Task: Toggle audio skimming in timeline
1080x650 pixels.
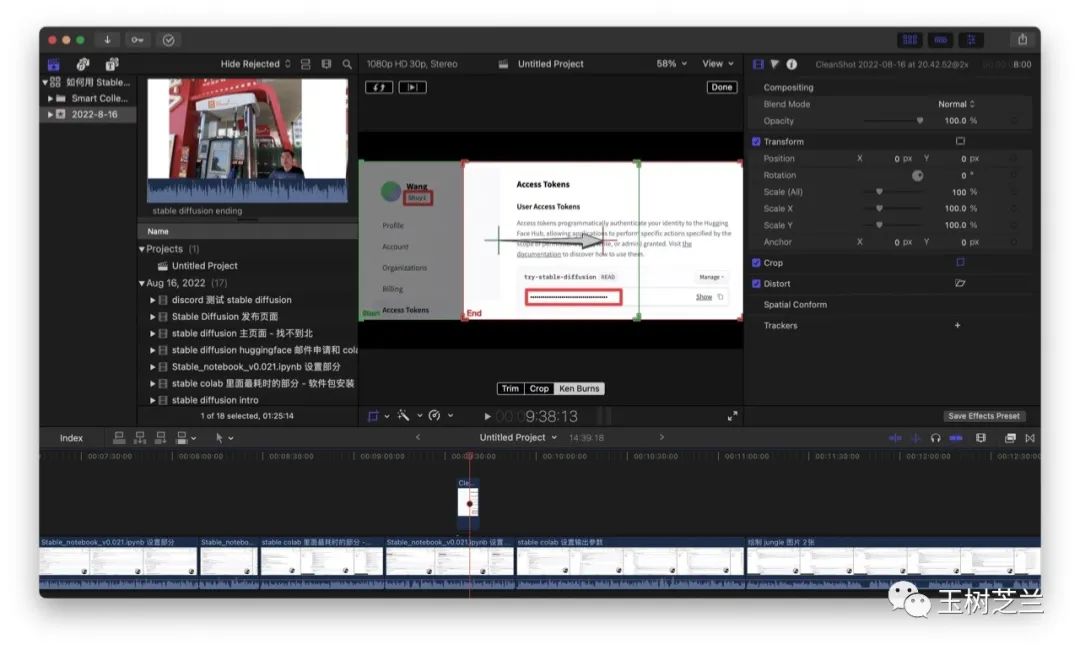Action: point(915,438)
